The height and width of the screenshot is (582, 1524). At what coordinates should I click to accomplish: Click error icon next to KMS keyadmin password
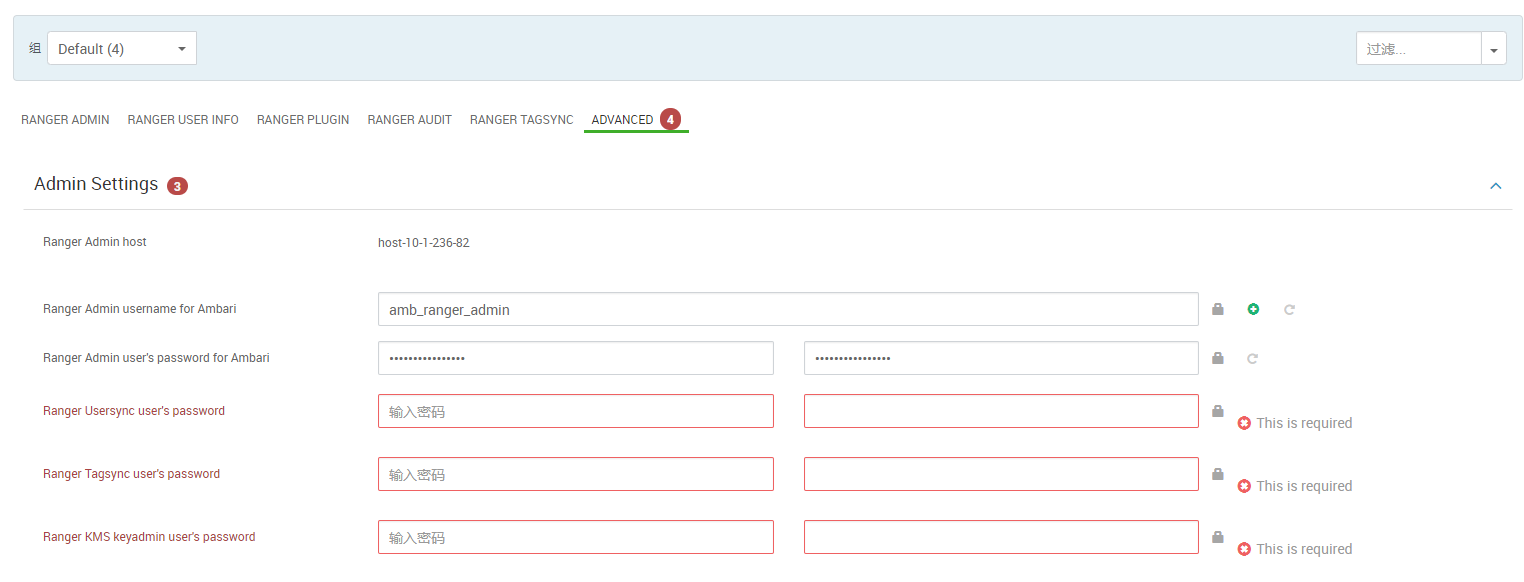coord(1244,549)
